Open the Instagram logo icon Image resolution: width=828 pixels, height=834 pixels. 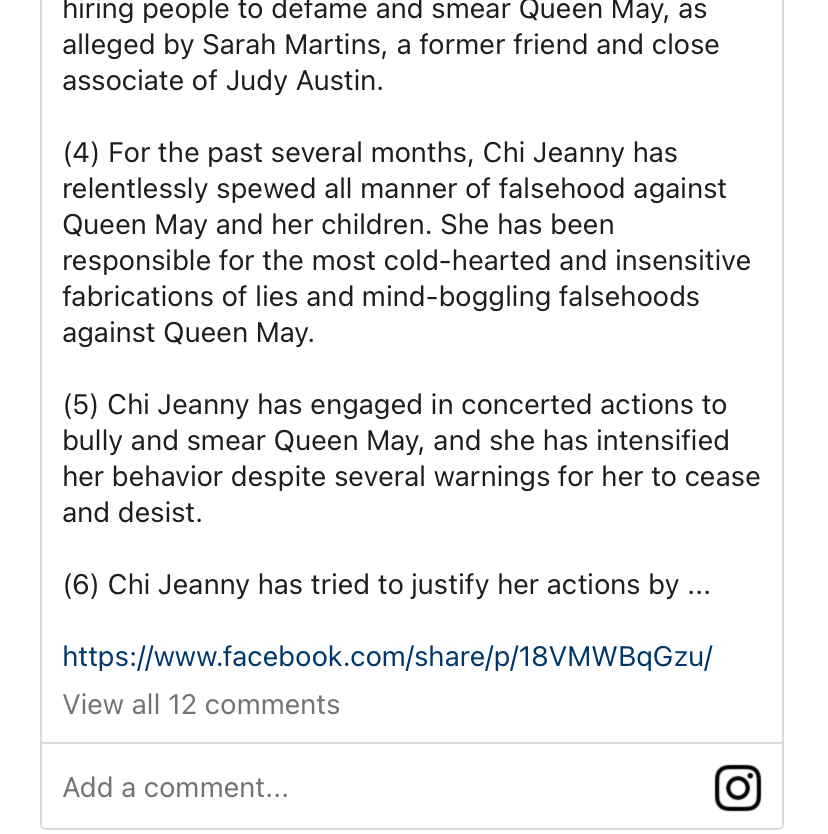tap(738, 788)
